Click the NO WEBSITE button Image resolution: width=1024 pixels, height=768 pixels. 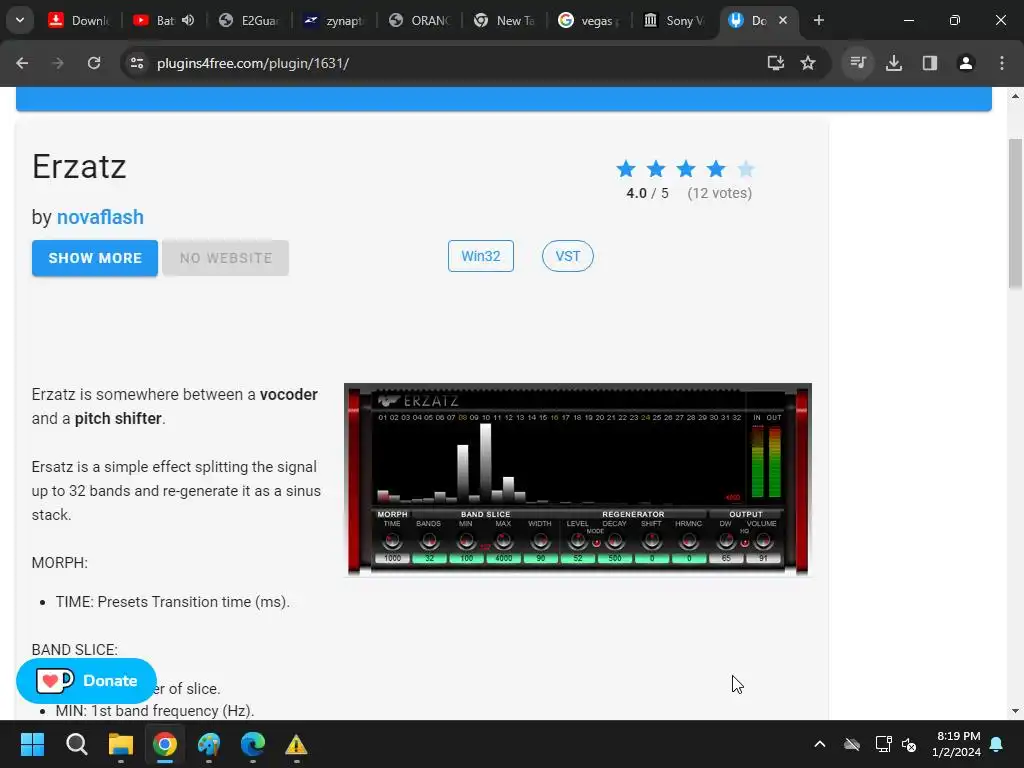(x=225, y=258)
